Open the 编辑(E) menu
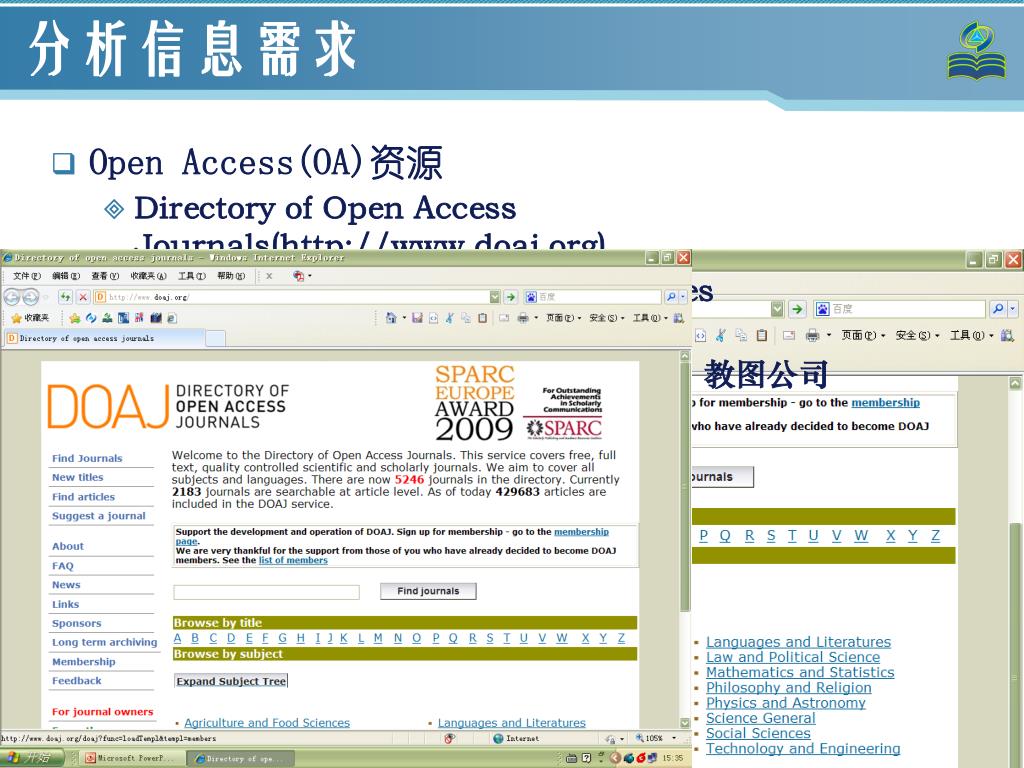This screenshot has height=768, width=1024. 65,276
